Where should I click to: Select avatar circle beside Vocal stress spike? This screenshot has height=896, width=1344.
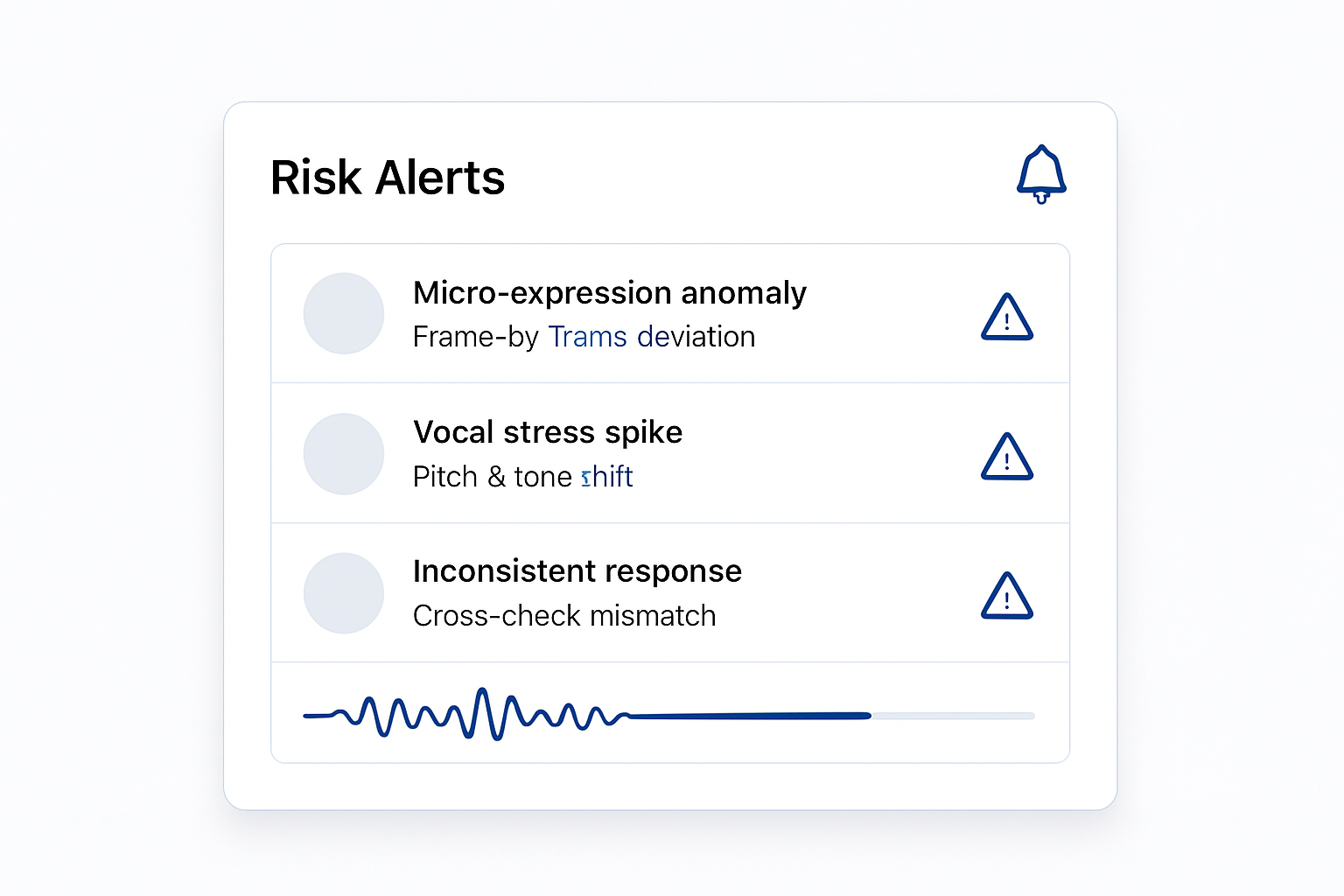344,453
